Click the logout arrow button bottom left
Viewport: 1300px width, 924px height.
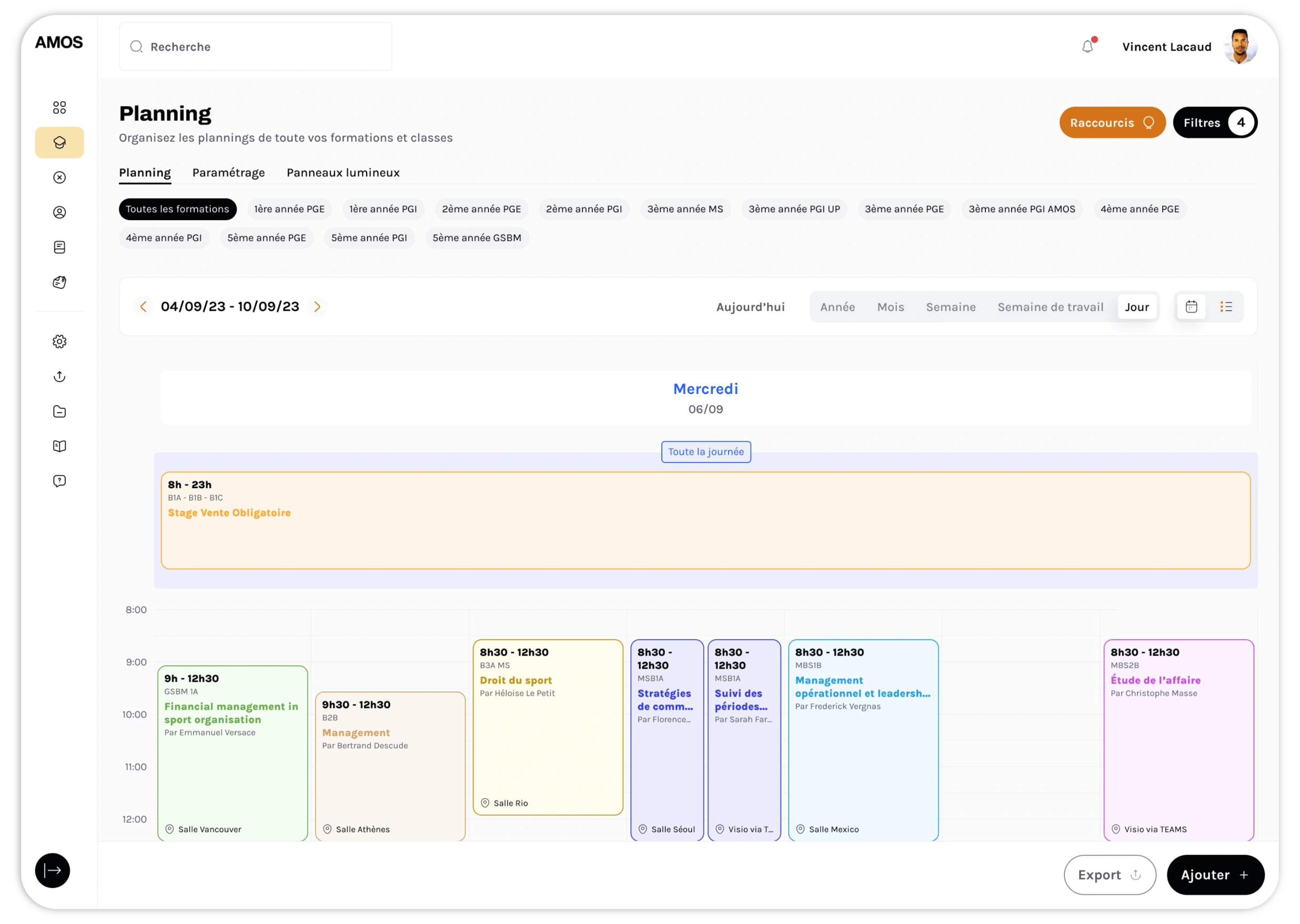click(52, 870)
